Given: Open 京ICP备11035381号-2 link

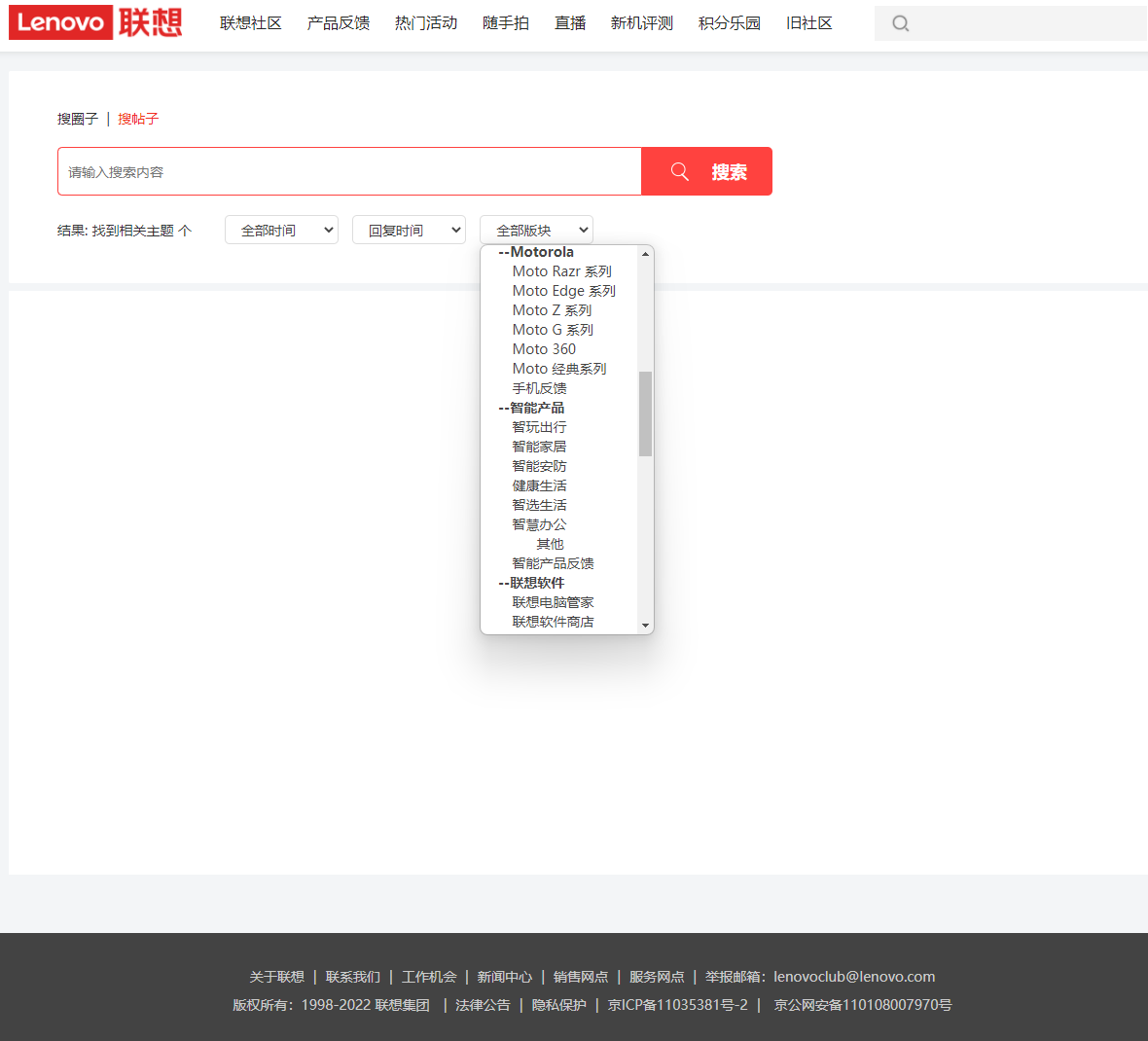Looking at the screenshot, I should [x=678, y=1005].
